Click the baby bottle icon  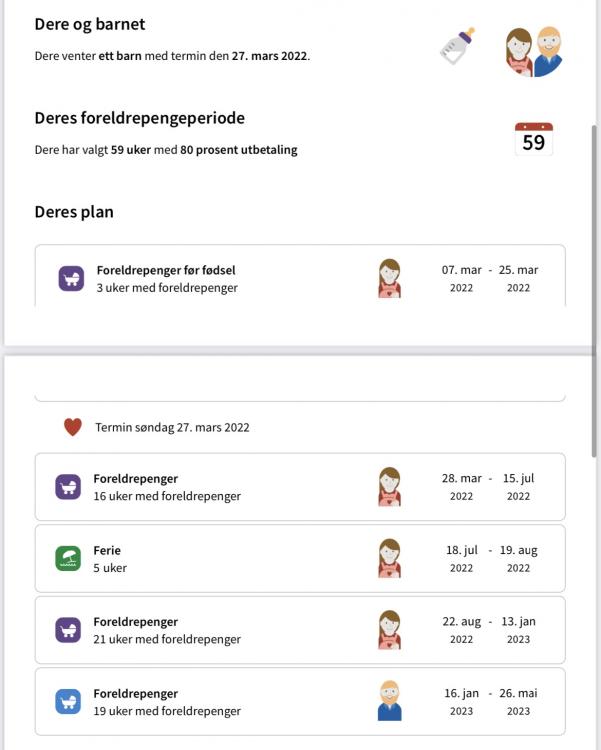click(457, 46)
